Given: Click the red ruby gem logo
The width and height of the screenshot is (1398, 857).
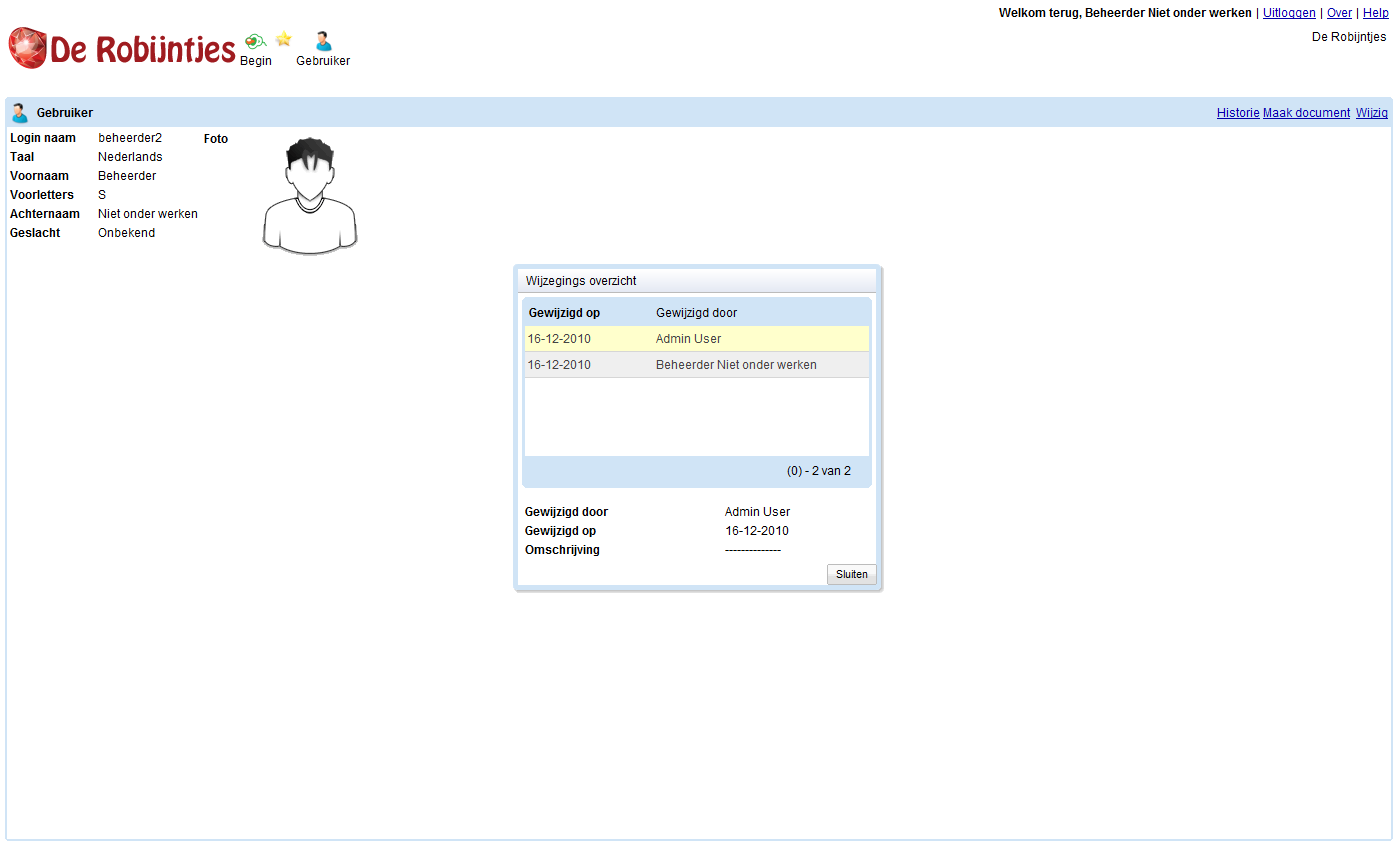Looking at the screenshot, I should click(27, 48).
